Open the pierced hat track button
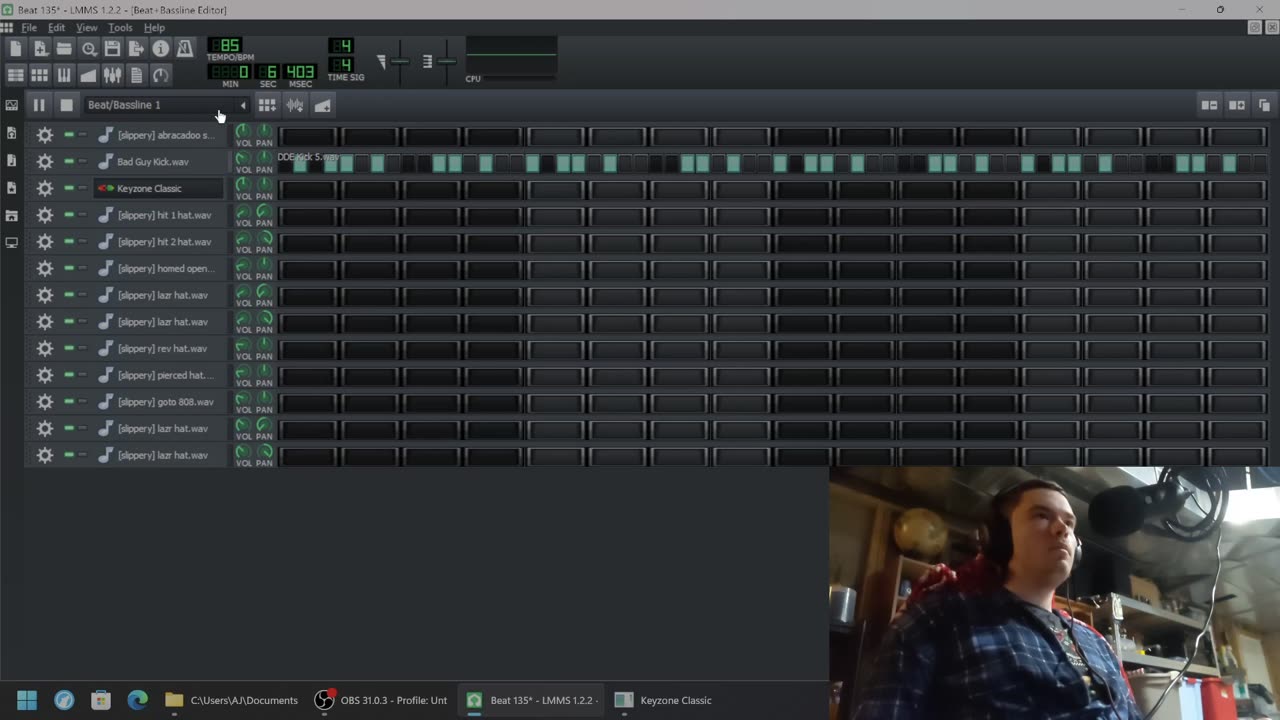1280x720 pixels. (159, 375)
